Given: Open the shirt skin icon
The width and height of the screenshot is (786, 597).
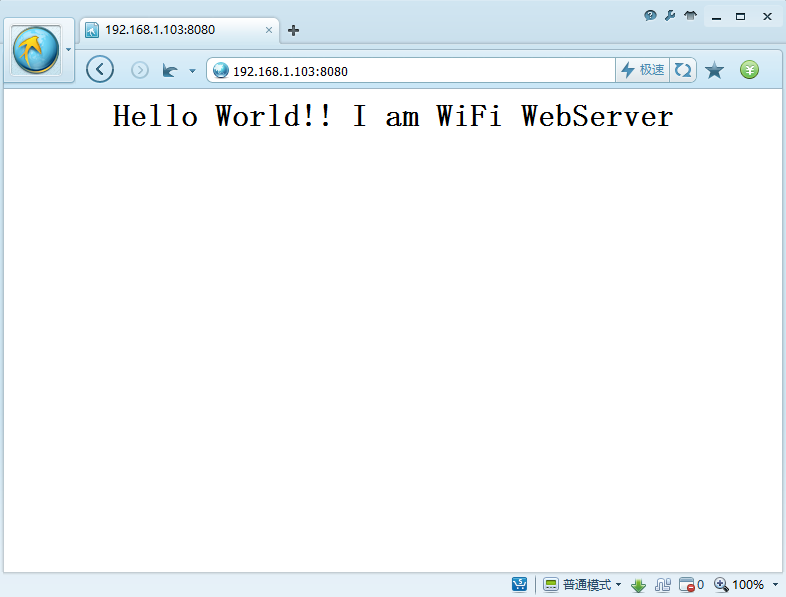Looking at the screenshot, I should 690,16.
